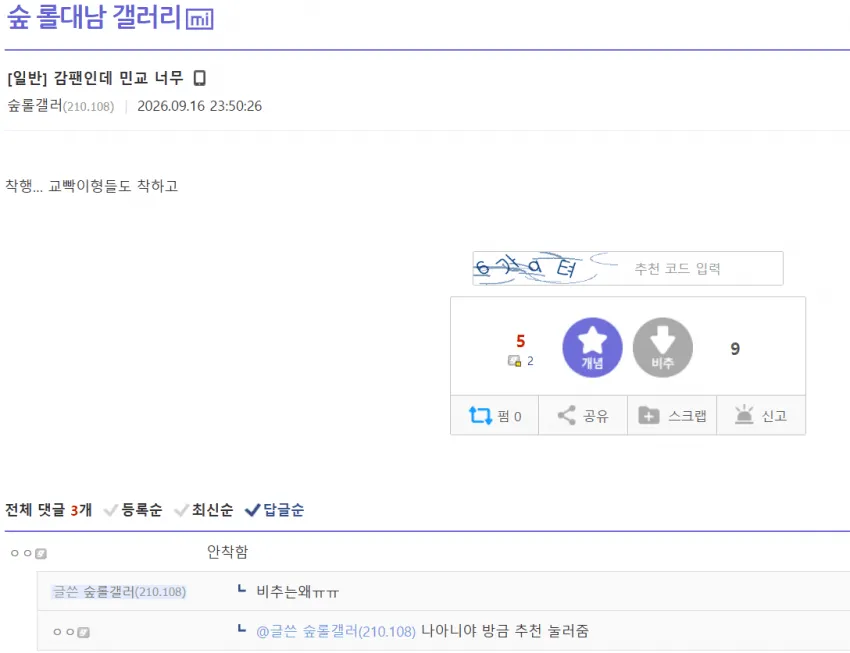Click the reply arrow before 비추는왜ㅠㅠ
This screenshot has height=653, width=850.
click(x=242, y=589)
